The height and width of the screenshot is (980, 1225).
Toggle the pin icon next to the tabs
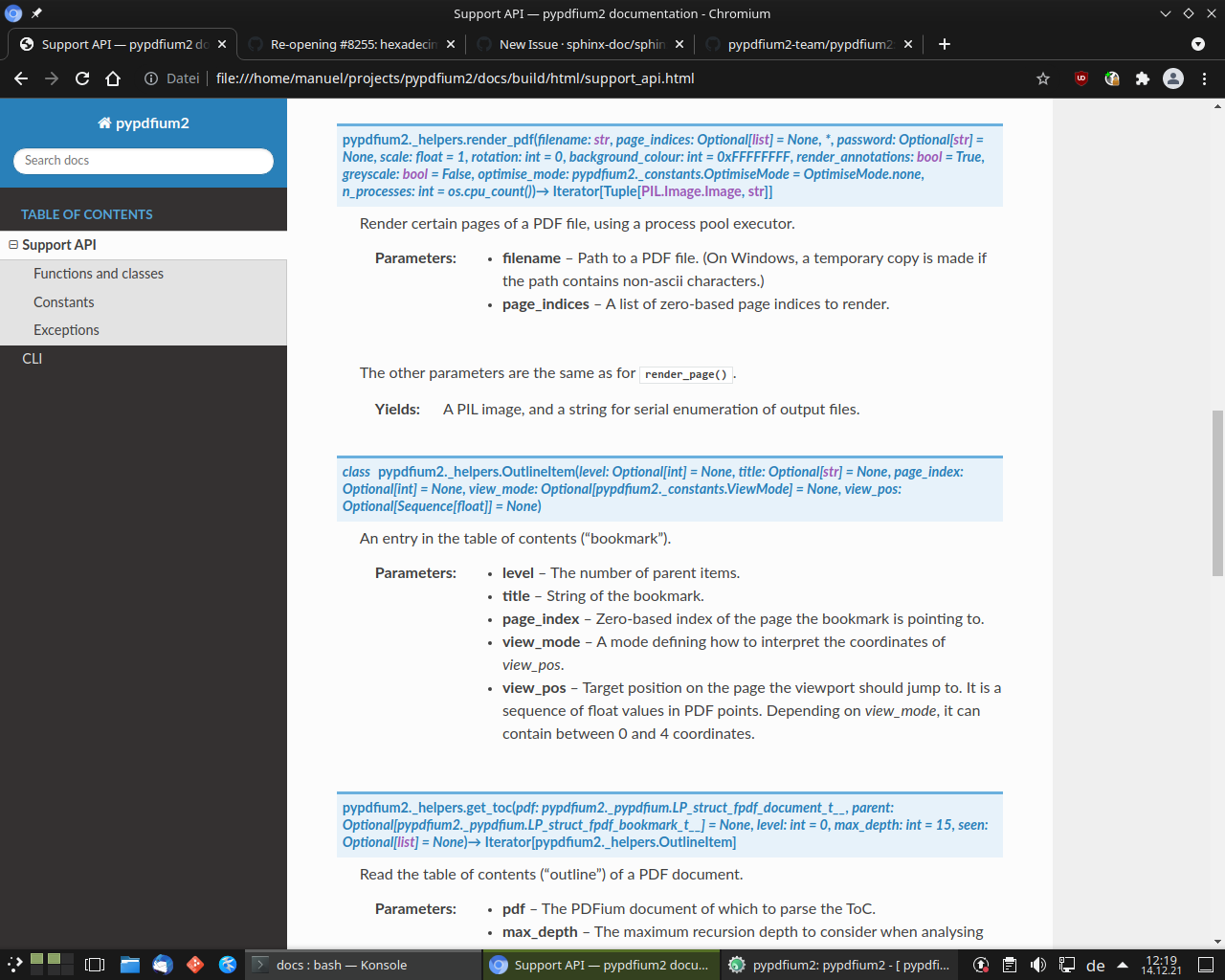35,13
